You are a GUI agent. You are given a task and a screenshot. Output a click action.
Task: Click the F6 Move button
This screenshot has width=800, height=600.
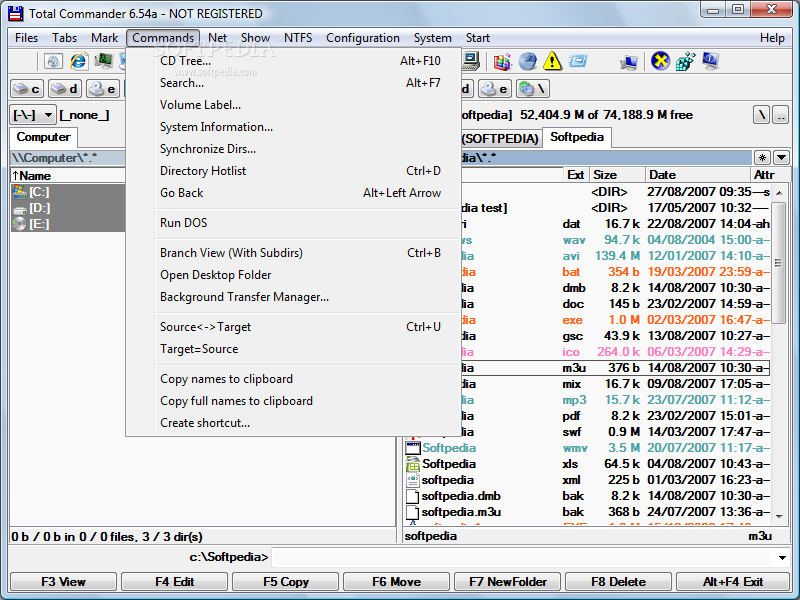pos(396,582)
